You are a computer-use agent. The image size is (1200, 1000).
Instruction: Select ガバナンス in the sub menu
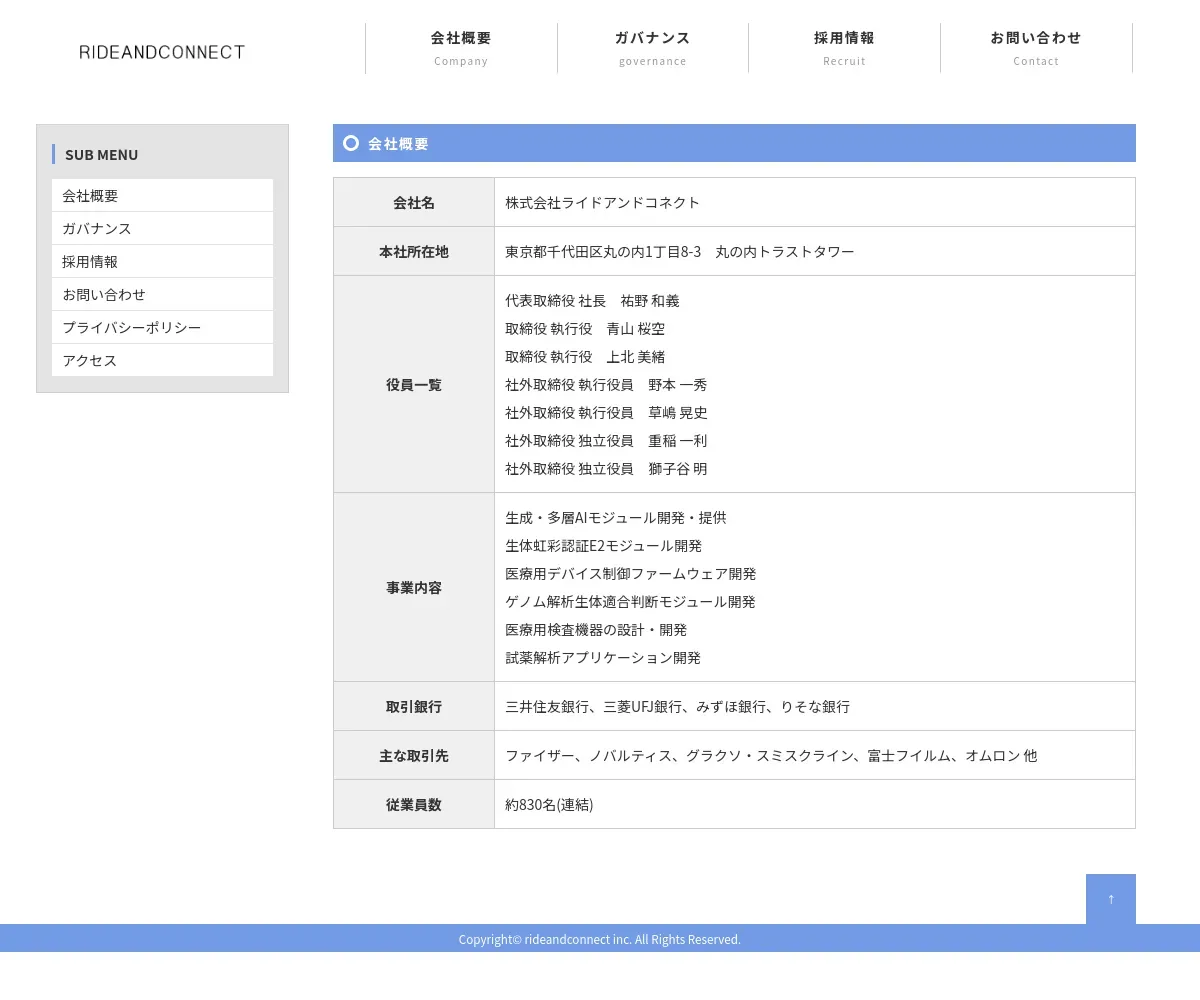pos(162,228)
